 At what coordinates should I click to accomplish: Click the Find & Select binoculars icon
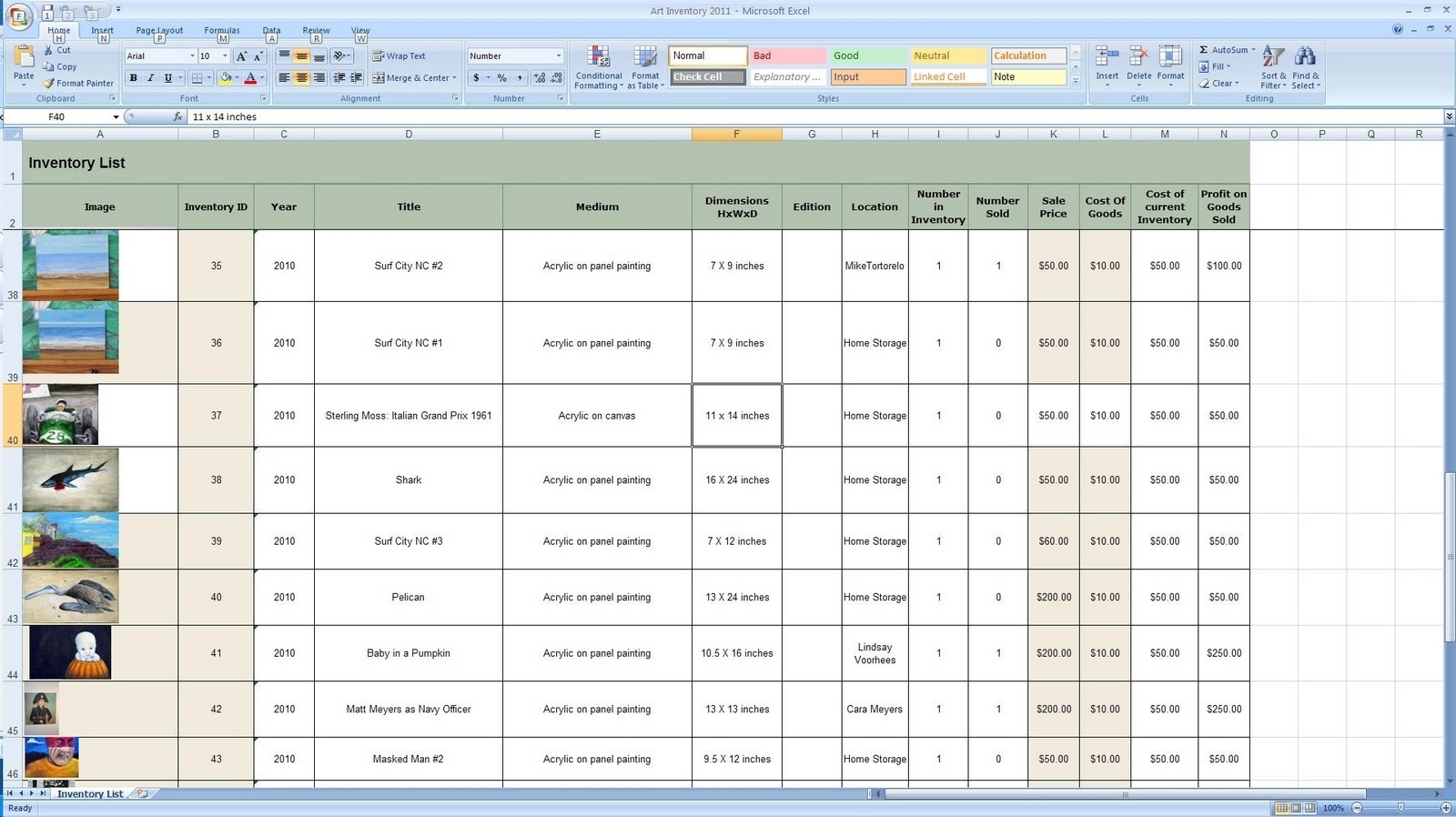(x=1305, y=57)
